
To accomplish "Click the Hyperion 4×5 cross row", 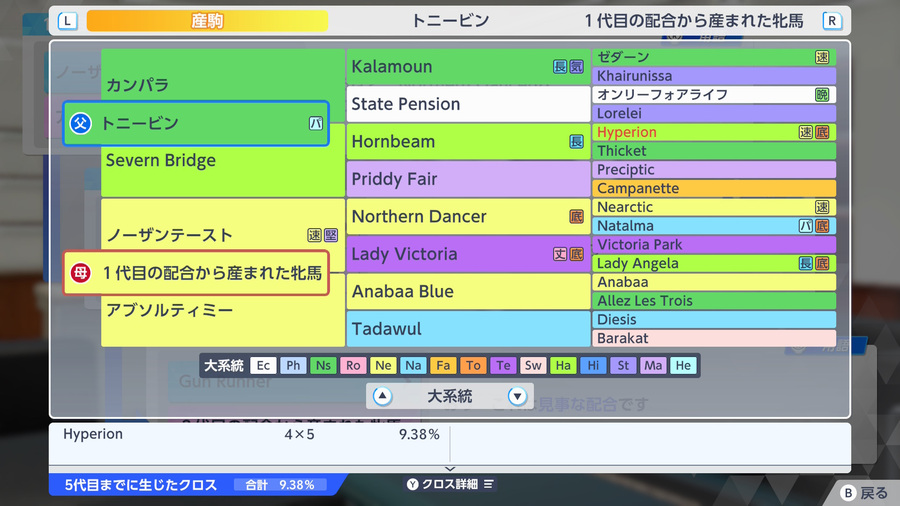I will [251, 434].
